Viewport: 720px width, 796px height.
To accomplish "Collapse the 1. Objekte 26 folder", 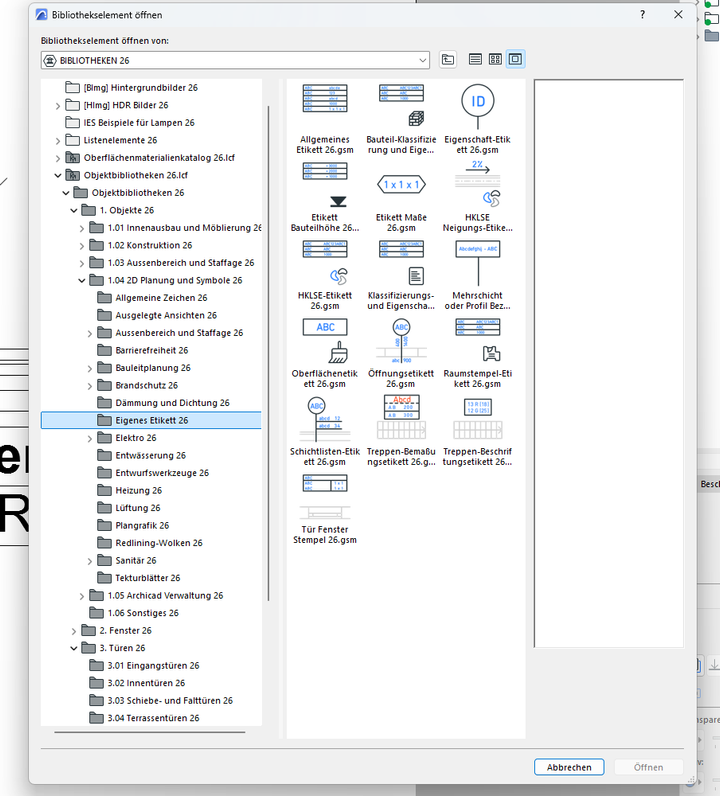I will (74, 211).
